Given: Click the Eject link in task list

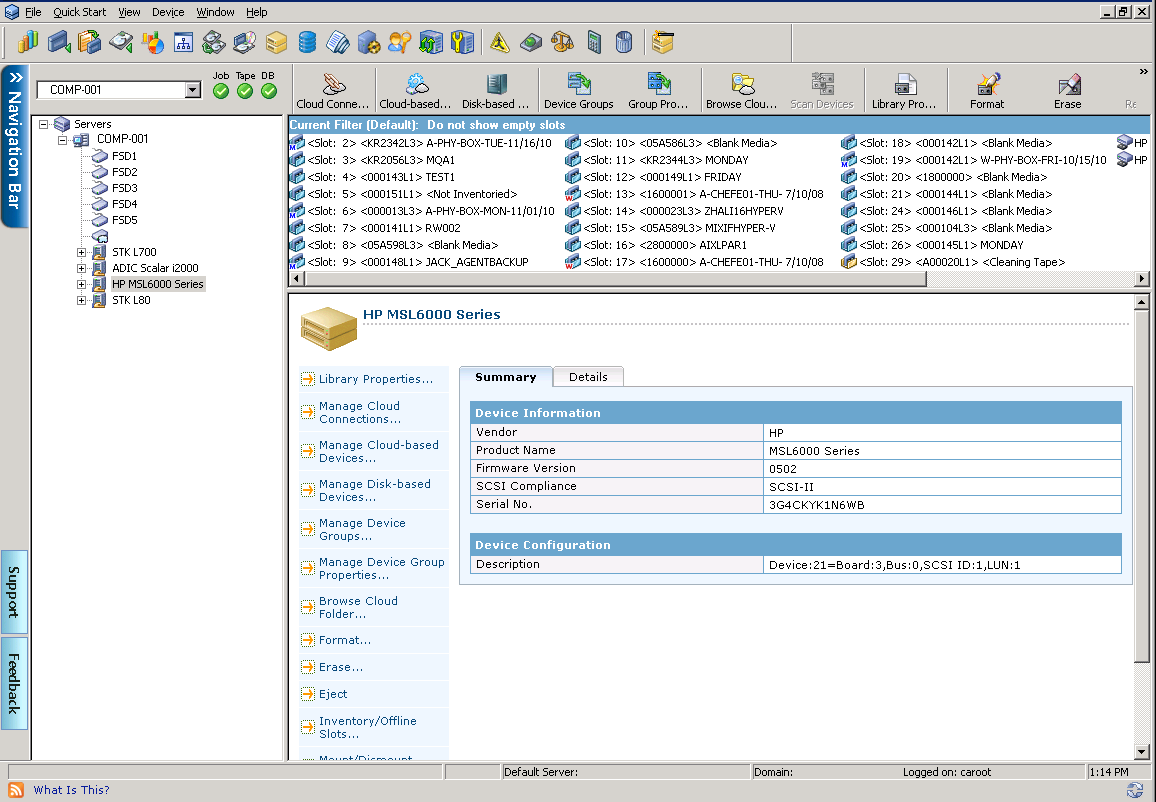Looking at the screenshot, I should [333, 694].
